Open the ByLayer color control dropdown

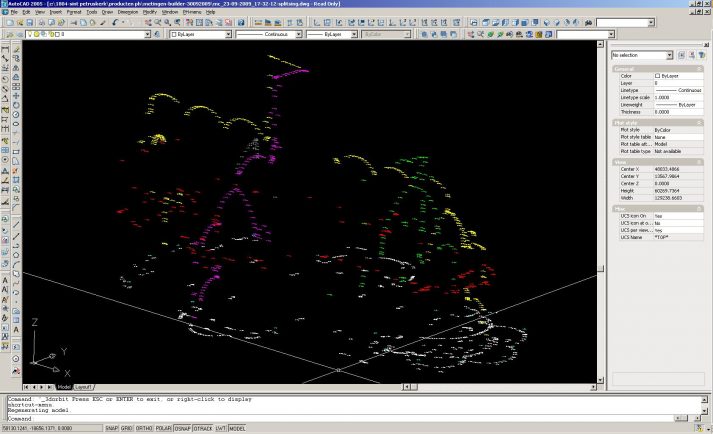228,35
